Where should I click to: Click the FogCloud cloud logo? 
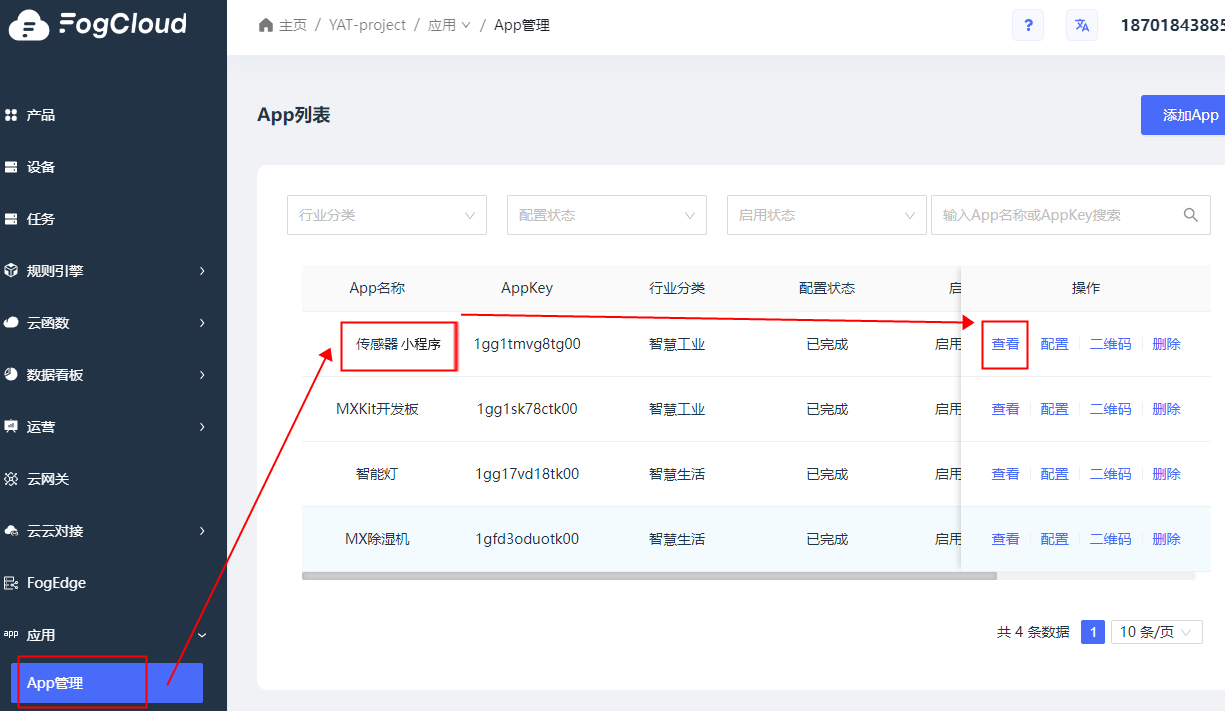(x=29, y=25)
